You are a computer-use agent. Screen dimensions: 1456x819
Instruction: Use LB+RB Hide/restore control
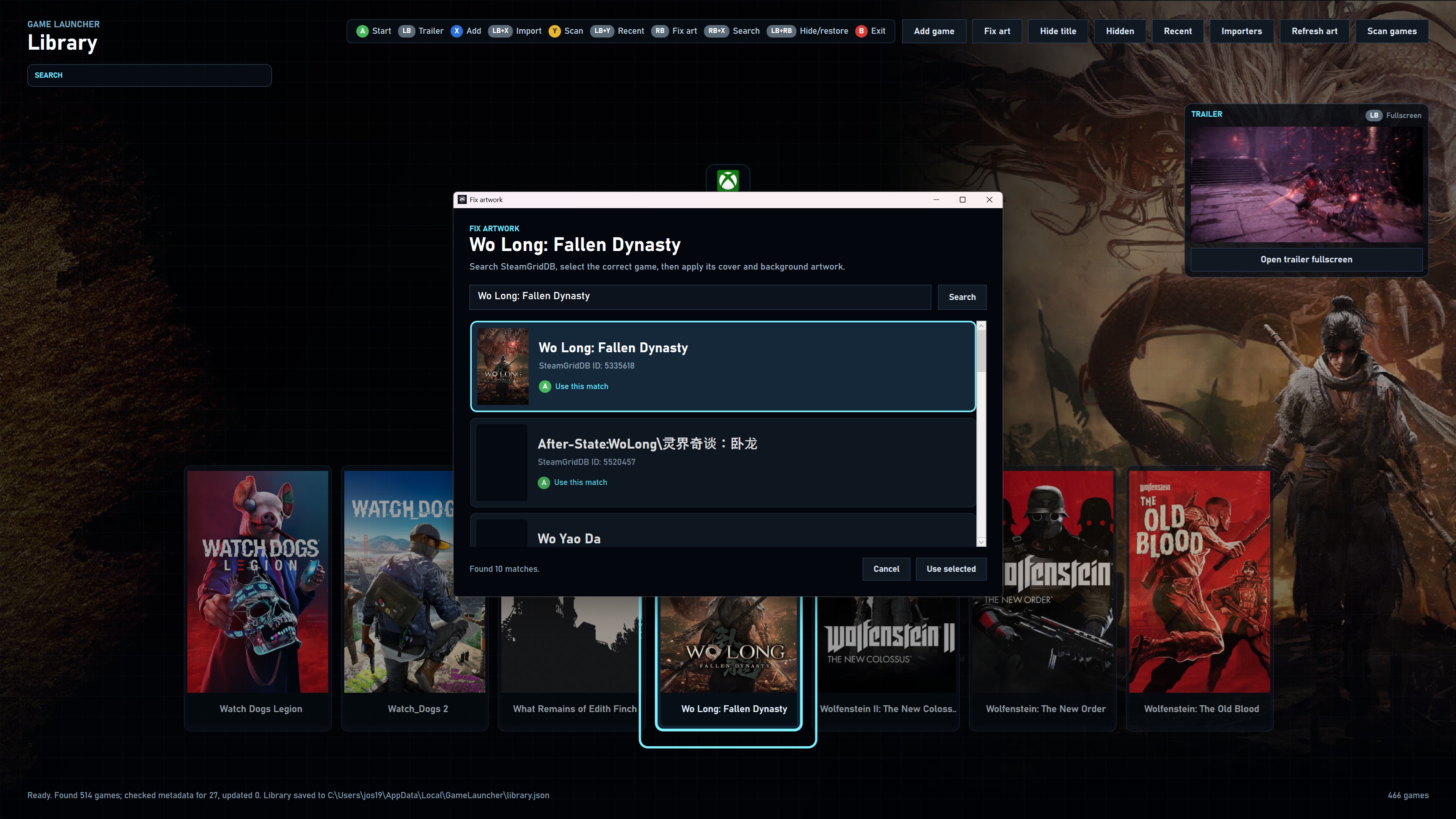(782, 31)
